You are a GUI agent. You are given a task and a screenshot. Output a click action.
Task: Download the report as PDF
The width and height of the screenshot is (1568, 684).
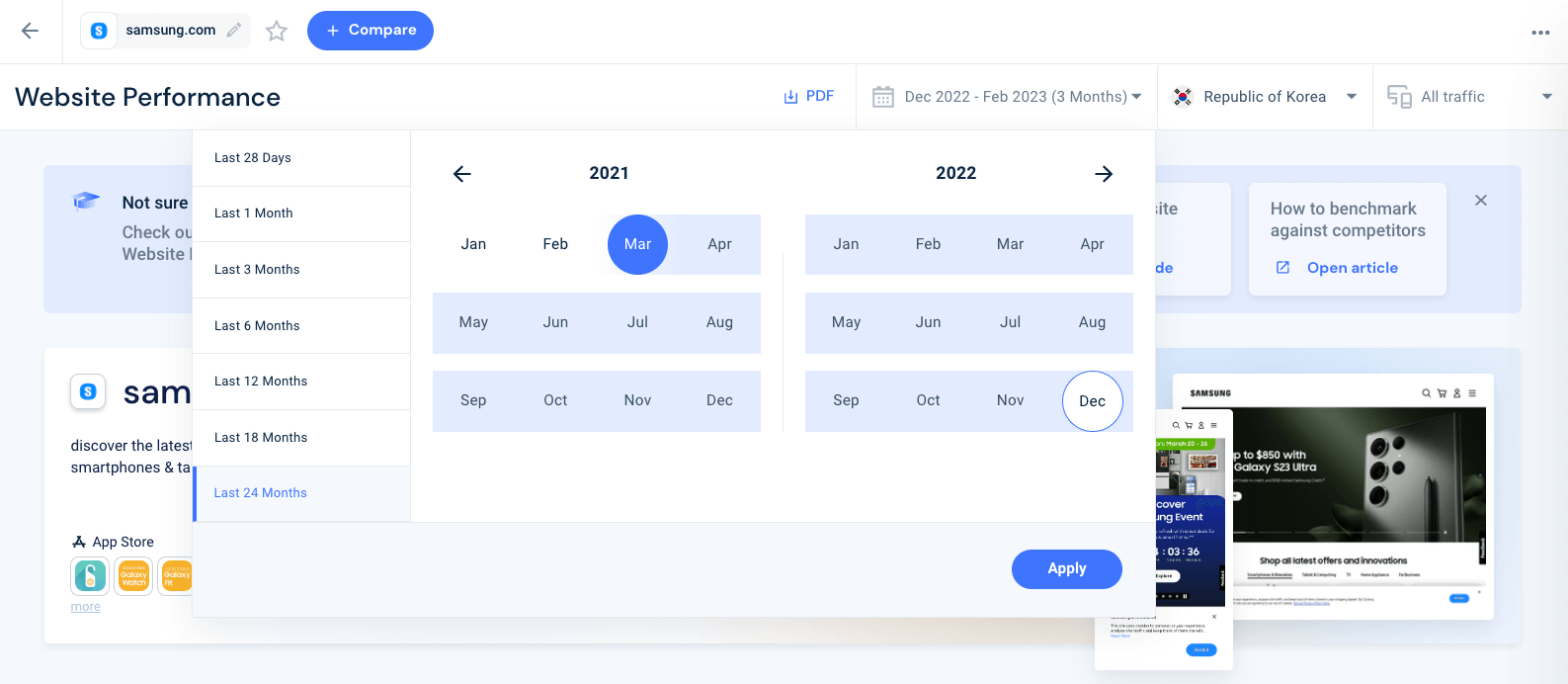(808, 96)
